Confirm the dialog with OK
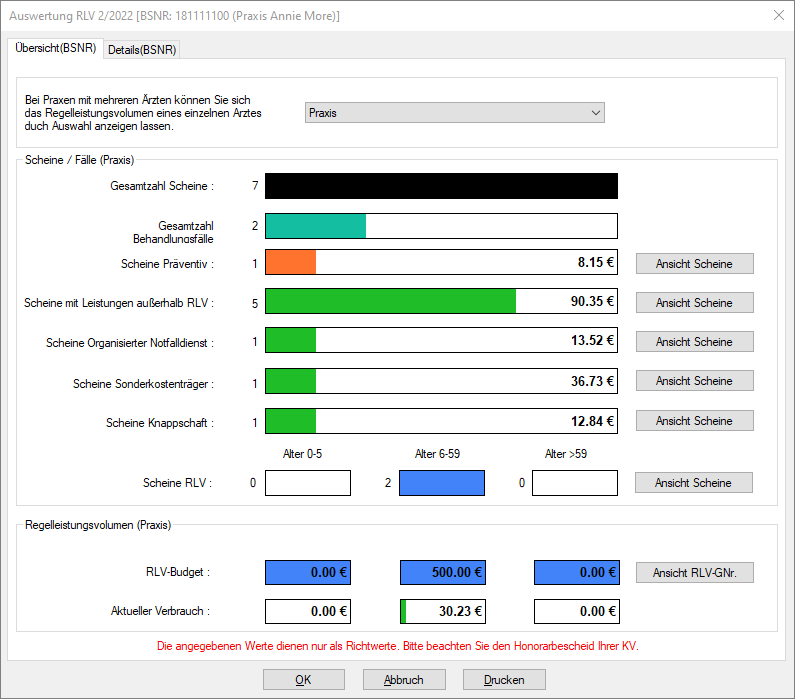The height and width of the screenshot is (699, 795). [x=303, y=680]
